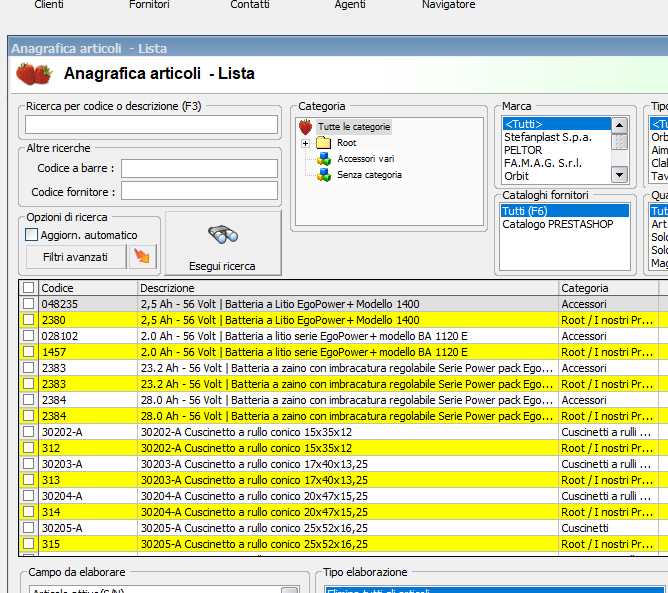Viewport: 668px width, 593px height.
Task: Sort by the Descrizione column header
Action: (x=348, y=288)
